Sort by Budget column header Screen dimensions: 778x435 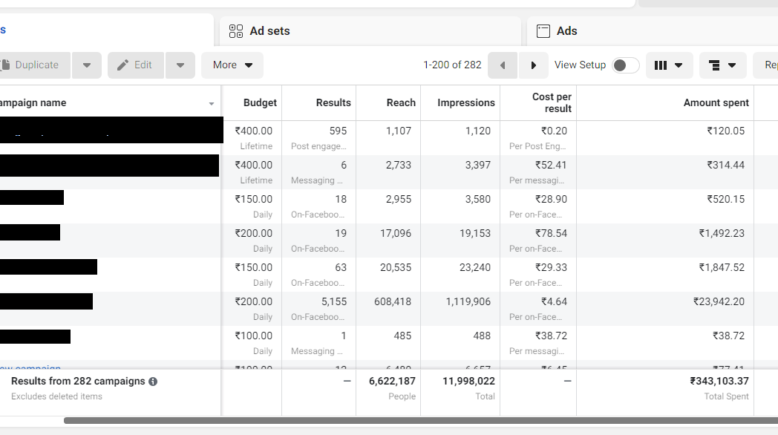[x=260, y=103]
